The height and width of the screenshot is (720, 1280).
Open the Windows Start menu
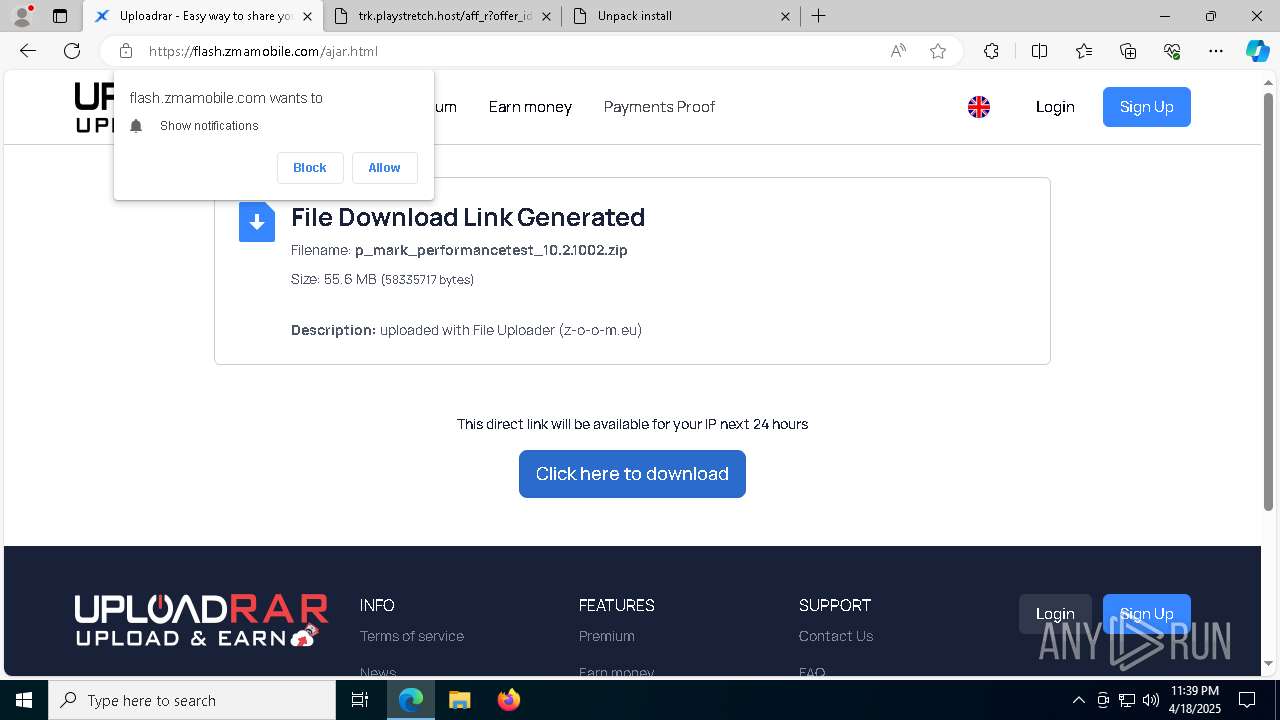(x=24, y=700)
